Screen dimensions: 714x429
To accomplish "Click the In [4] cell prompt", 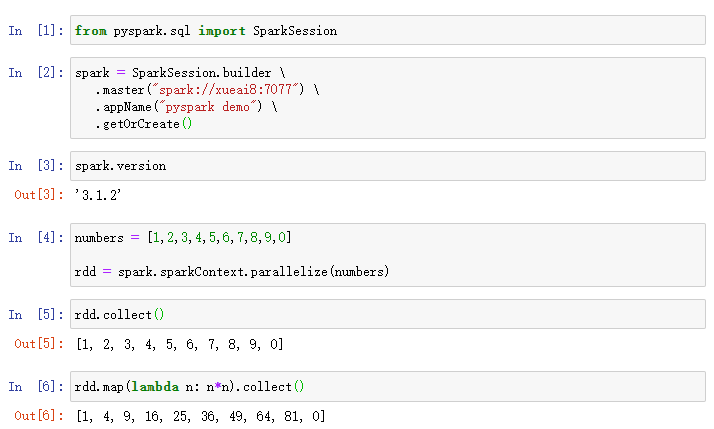I will tap(35, 238).
